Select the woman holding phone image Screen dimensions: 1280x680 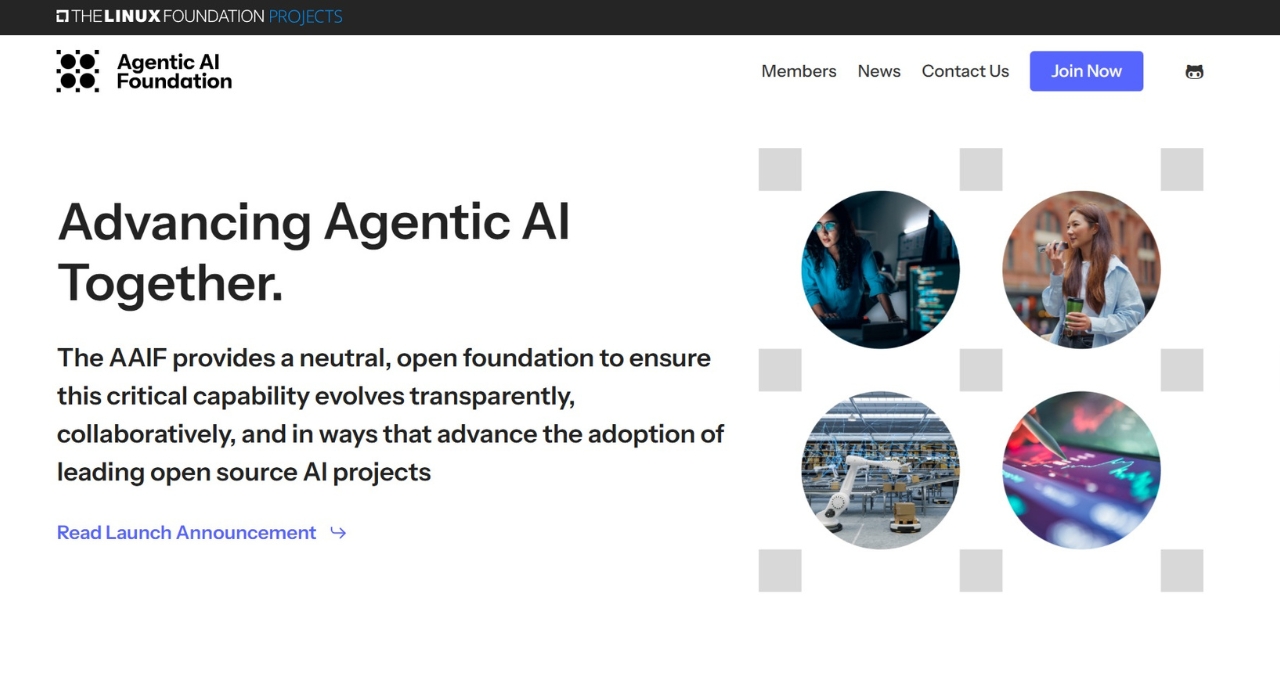1081,270
